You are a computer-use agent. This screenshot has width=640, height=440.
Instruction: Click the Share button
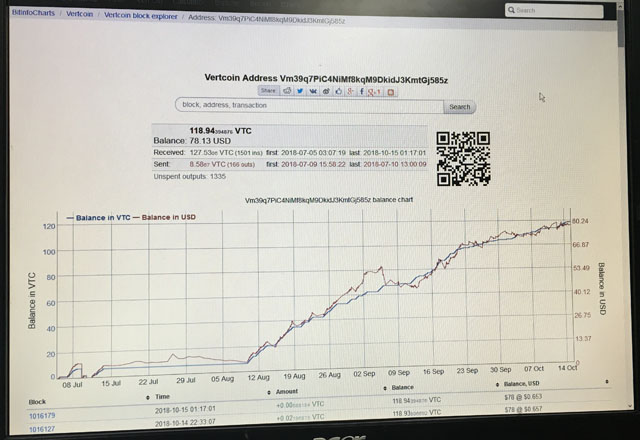coord(268,91)
